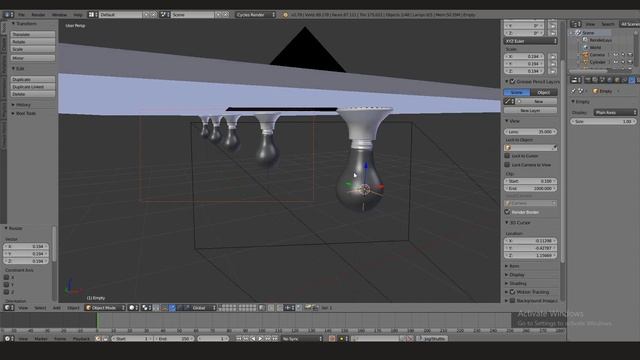
Task: Click the New Layer button
Action: (531, 110)
